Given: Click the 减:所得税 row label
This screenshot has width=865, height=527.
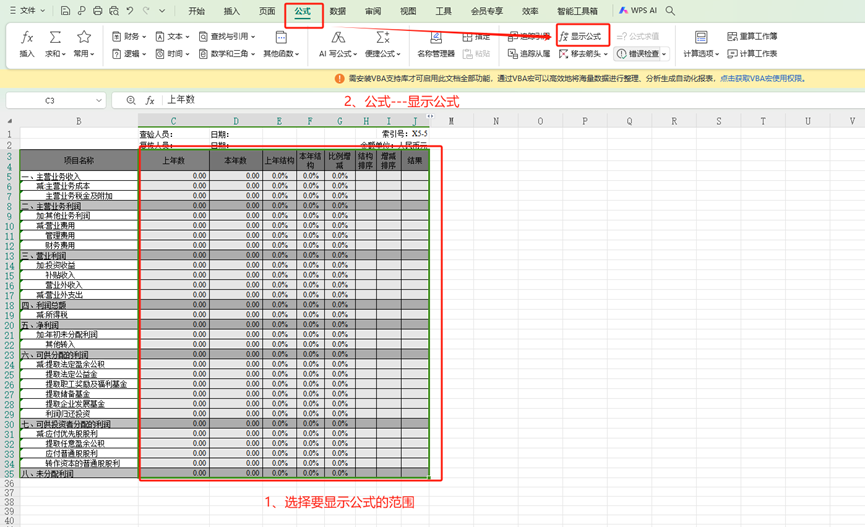Looking at the screenshot, I should coord(79,315).
